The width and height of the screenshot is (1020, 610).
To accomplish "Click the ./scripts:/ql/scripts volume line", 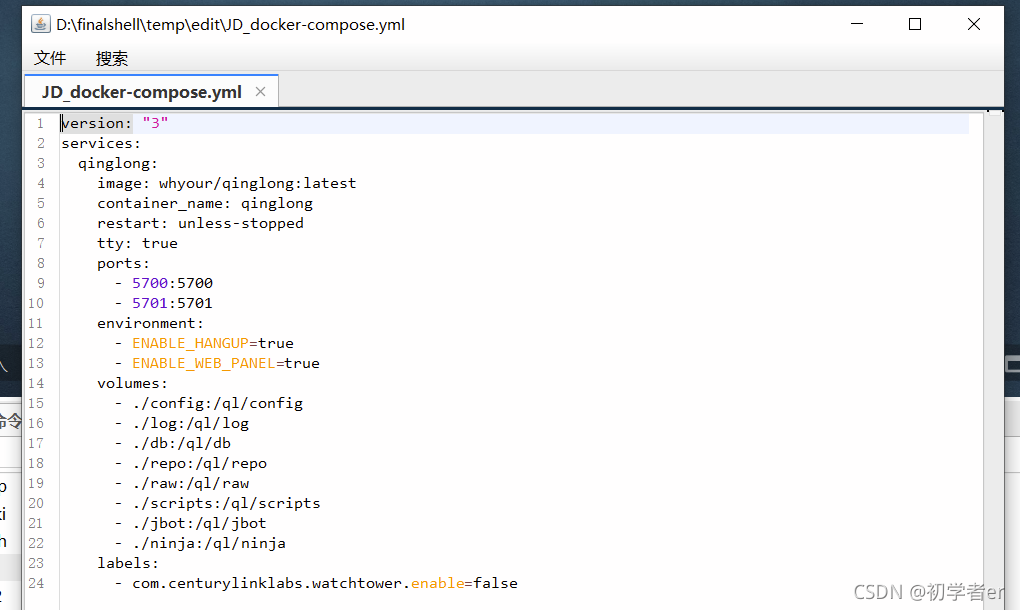I will click(x=226, y=503).
